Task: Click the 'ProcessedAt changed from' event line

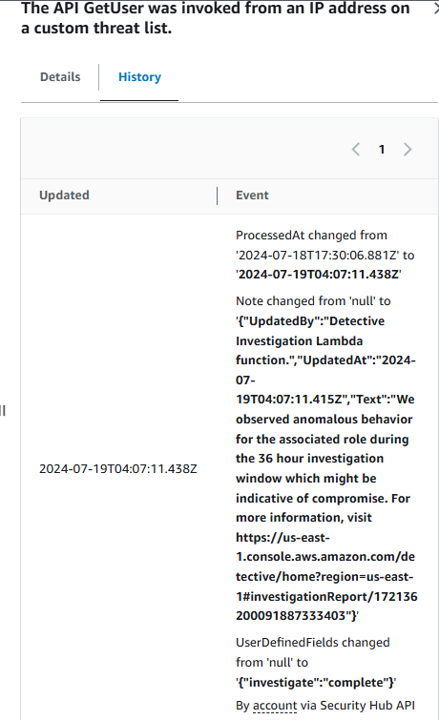Action: point(311,235)
